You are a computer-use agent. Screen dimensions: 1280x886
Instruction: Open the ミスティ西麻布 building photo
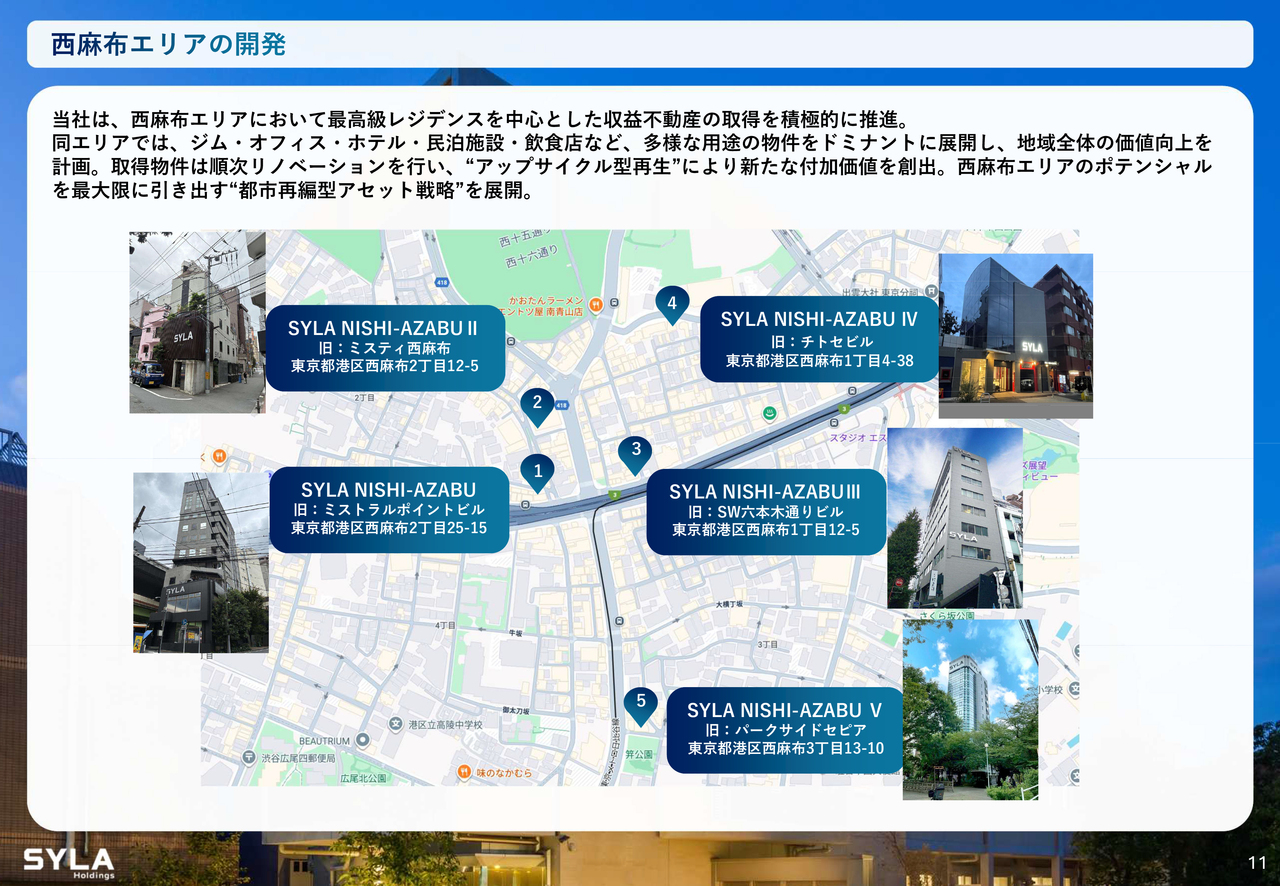click(197, 322)
